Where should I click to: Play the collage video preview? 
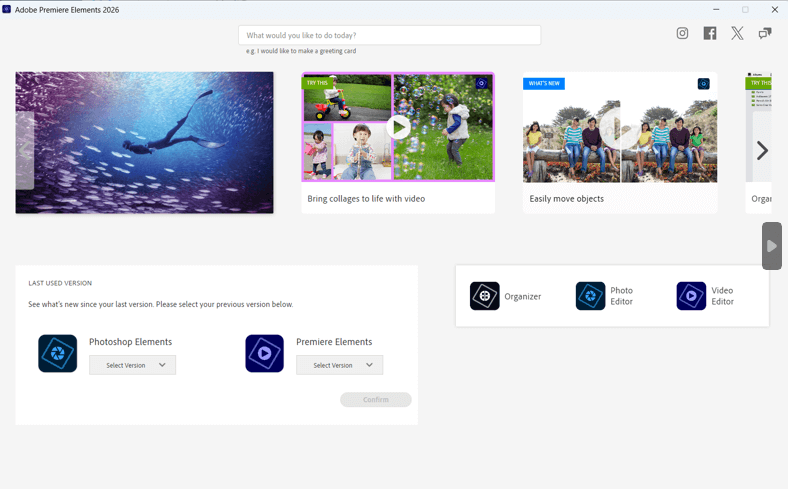[398, 127]
